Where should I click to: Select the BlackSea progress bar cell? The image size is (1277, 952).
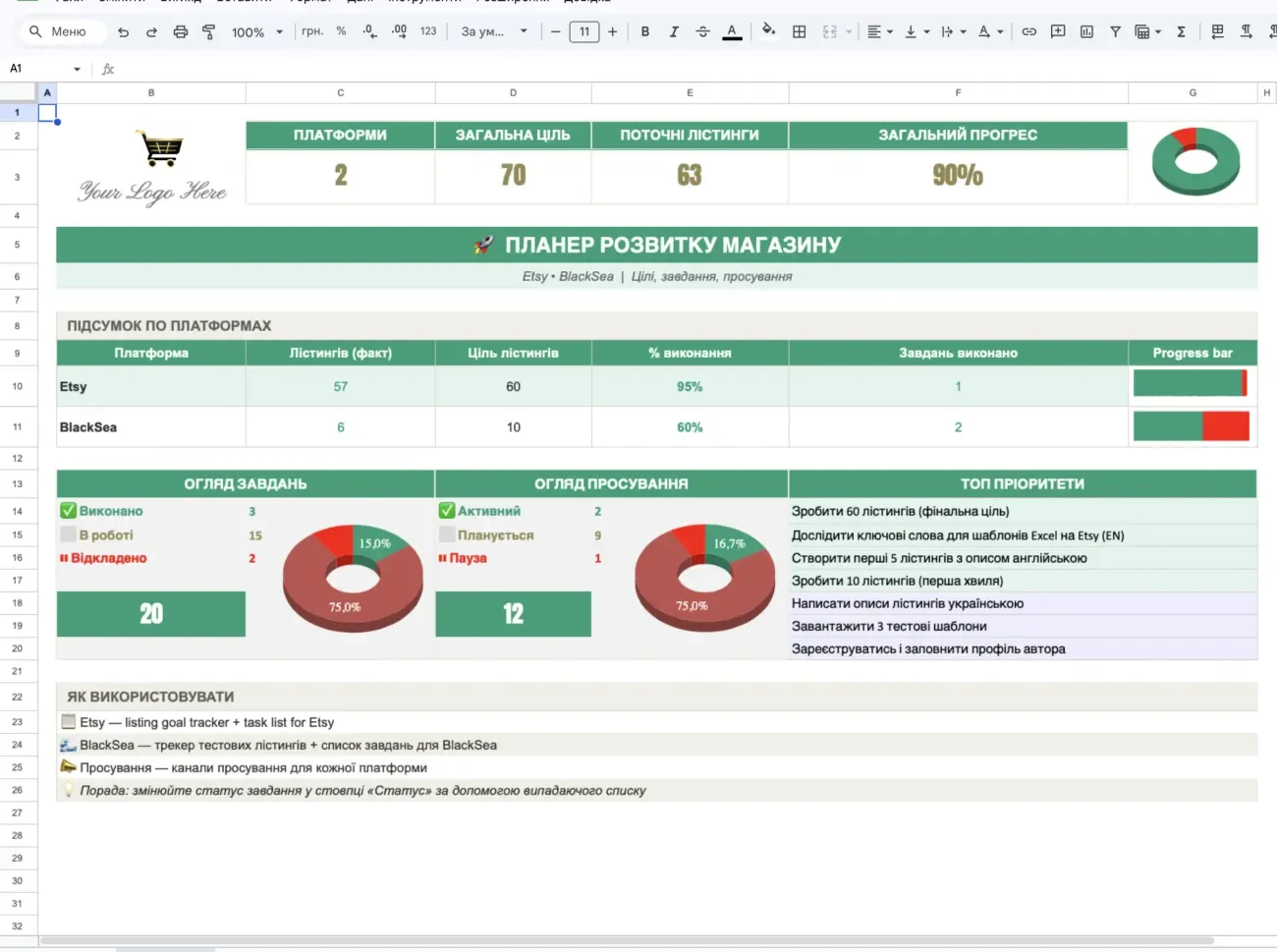[x=1193, y=426]
